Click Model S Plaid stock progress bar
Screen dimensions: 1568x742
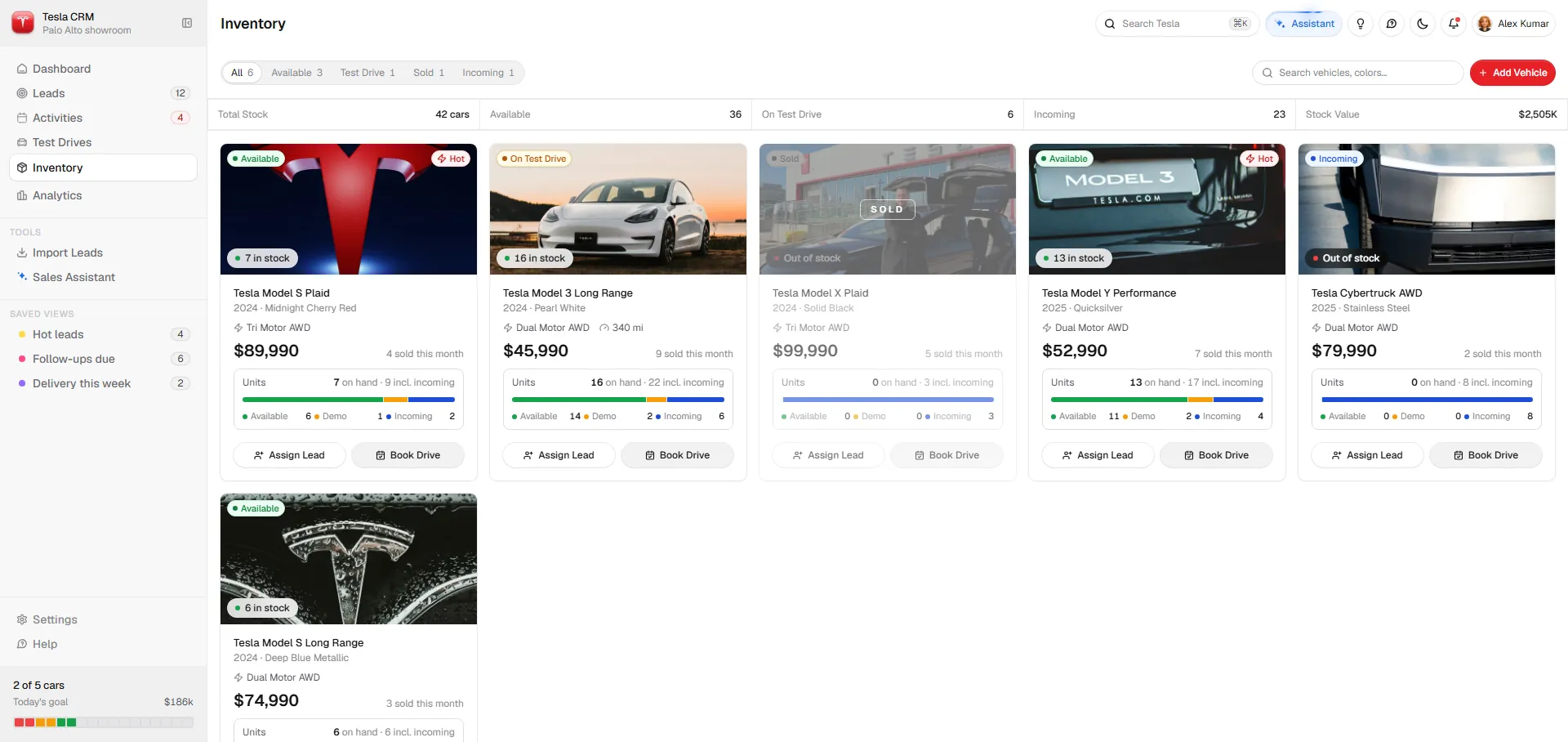click(x=349, y=400)
